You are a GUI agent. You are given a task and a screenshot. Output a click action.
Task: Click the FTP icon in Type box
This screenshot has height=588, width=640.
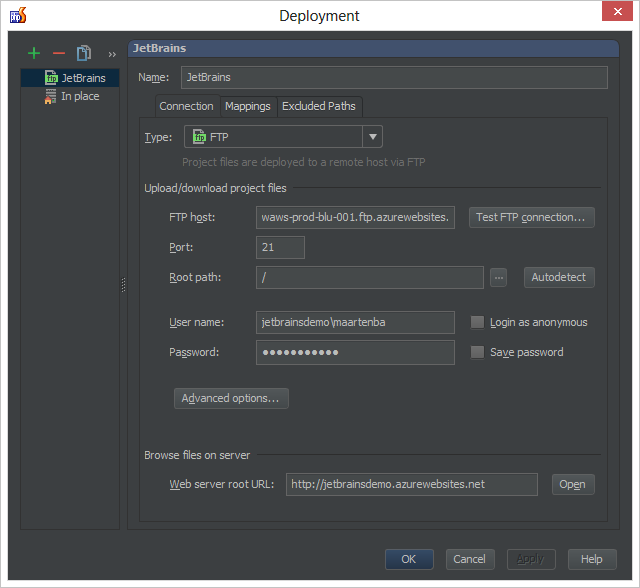(x=199, y=136)
